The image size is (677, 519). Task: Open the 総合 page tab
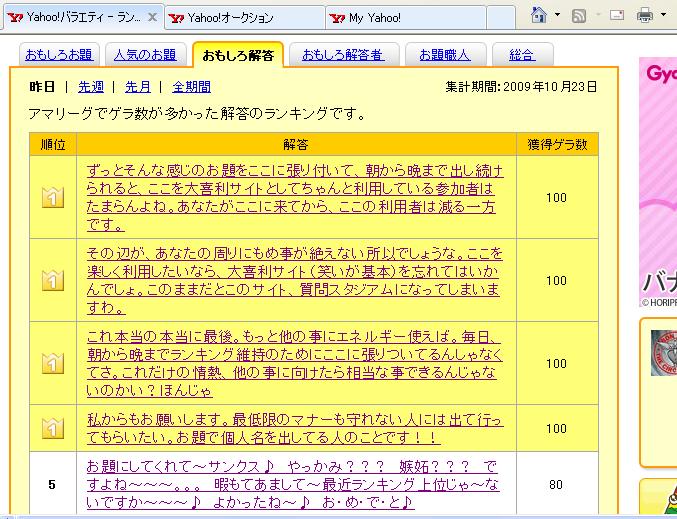tap(522, 55)
